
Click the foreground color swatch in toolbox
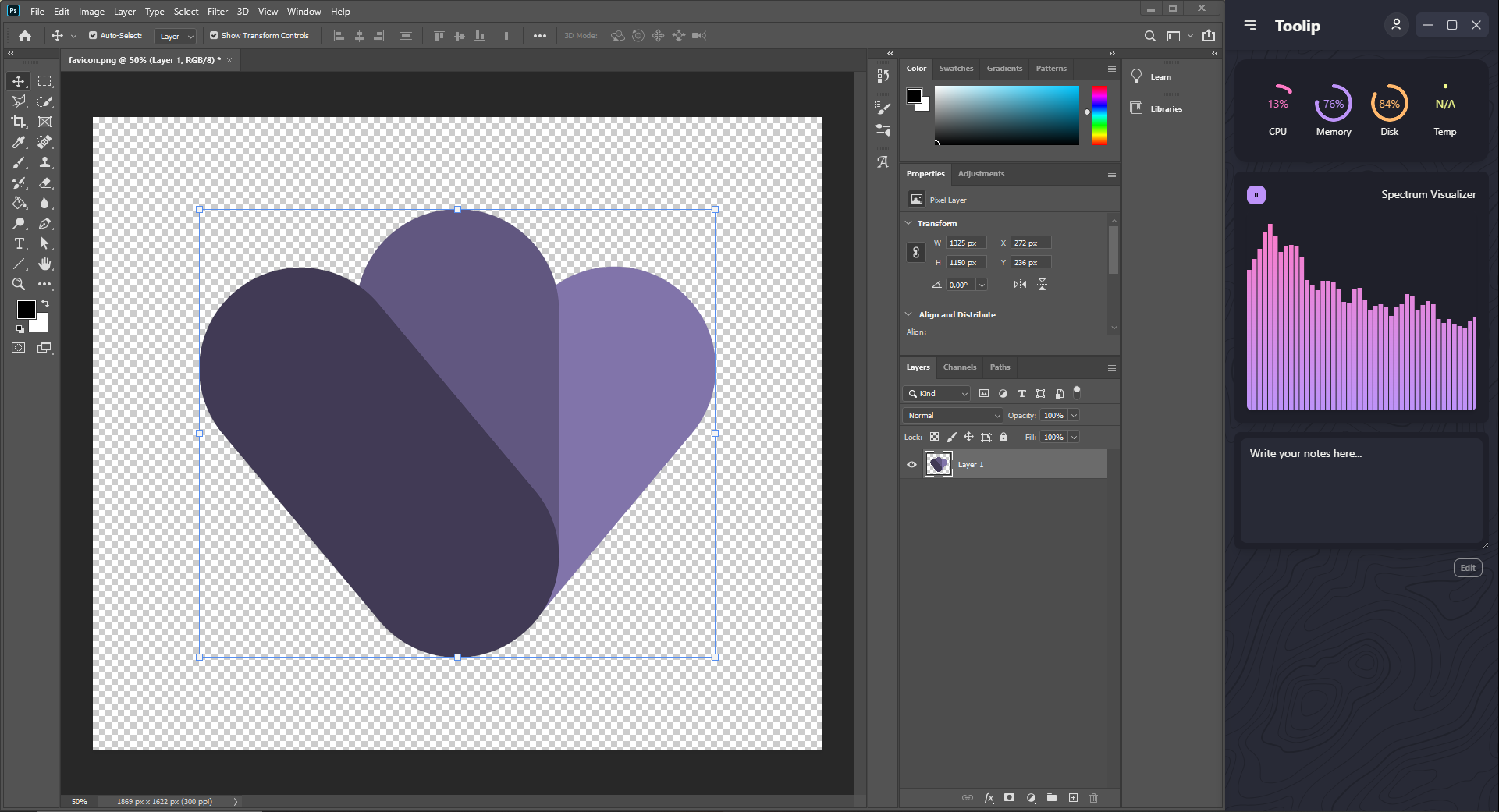coord(26,310)
